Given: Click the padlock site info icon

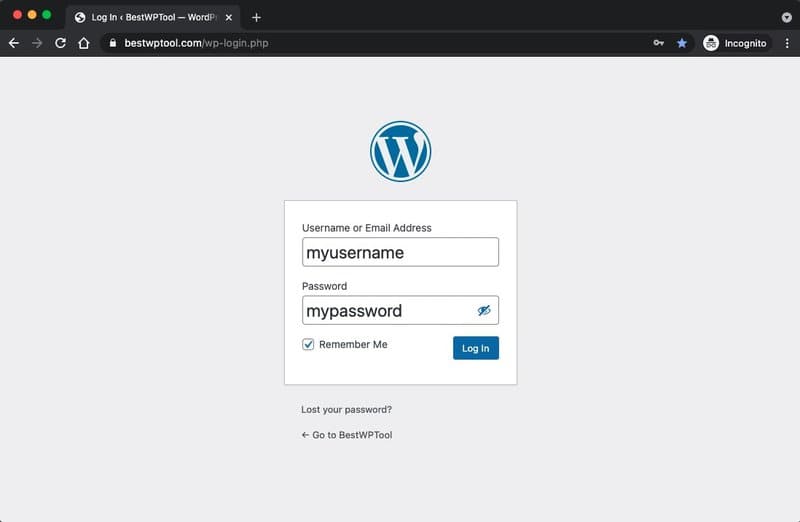Looking at the screenshot, I should point(113,43).
